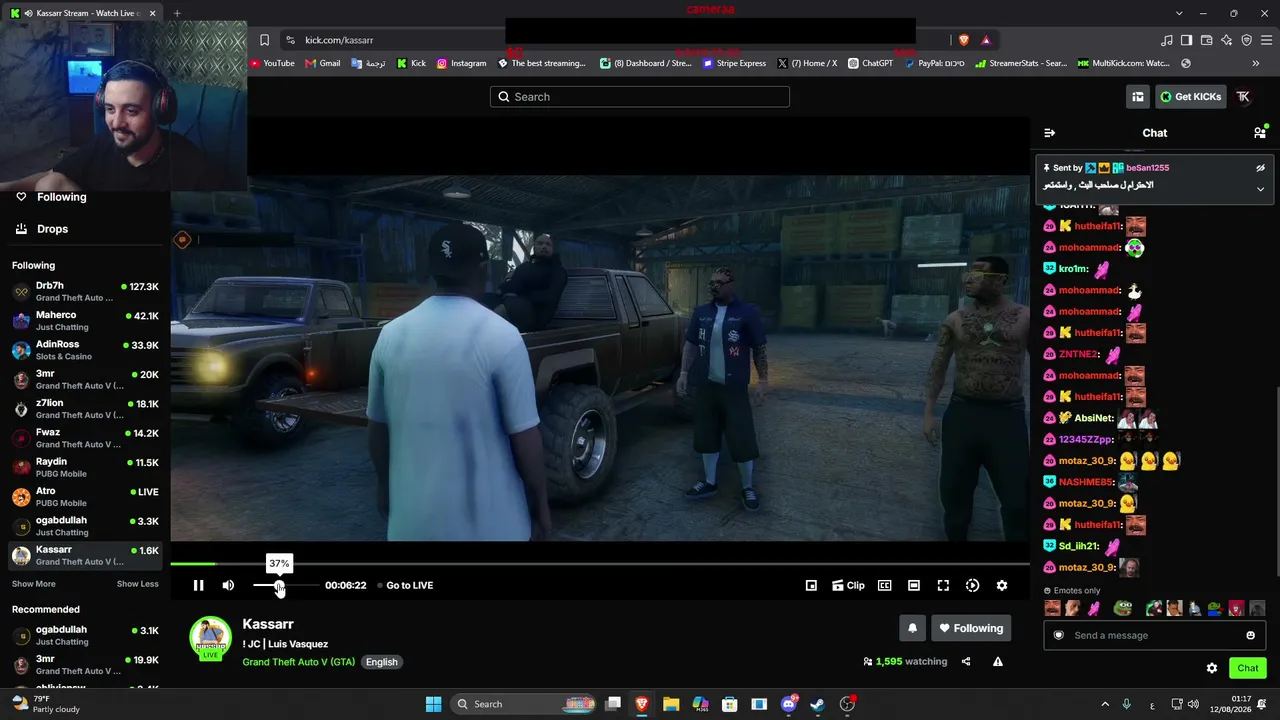This screenshot has width=1280, height=720.
Task: Insert the green Pepe frog emote
Action: [1123, 608]
